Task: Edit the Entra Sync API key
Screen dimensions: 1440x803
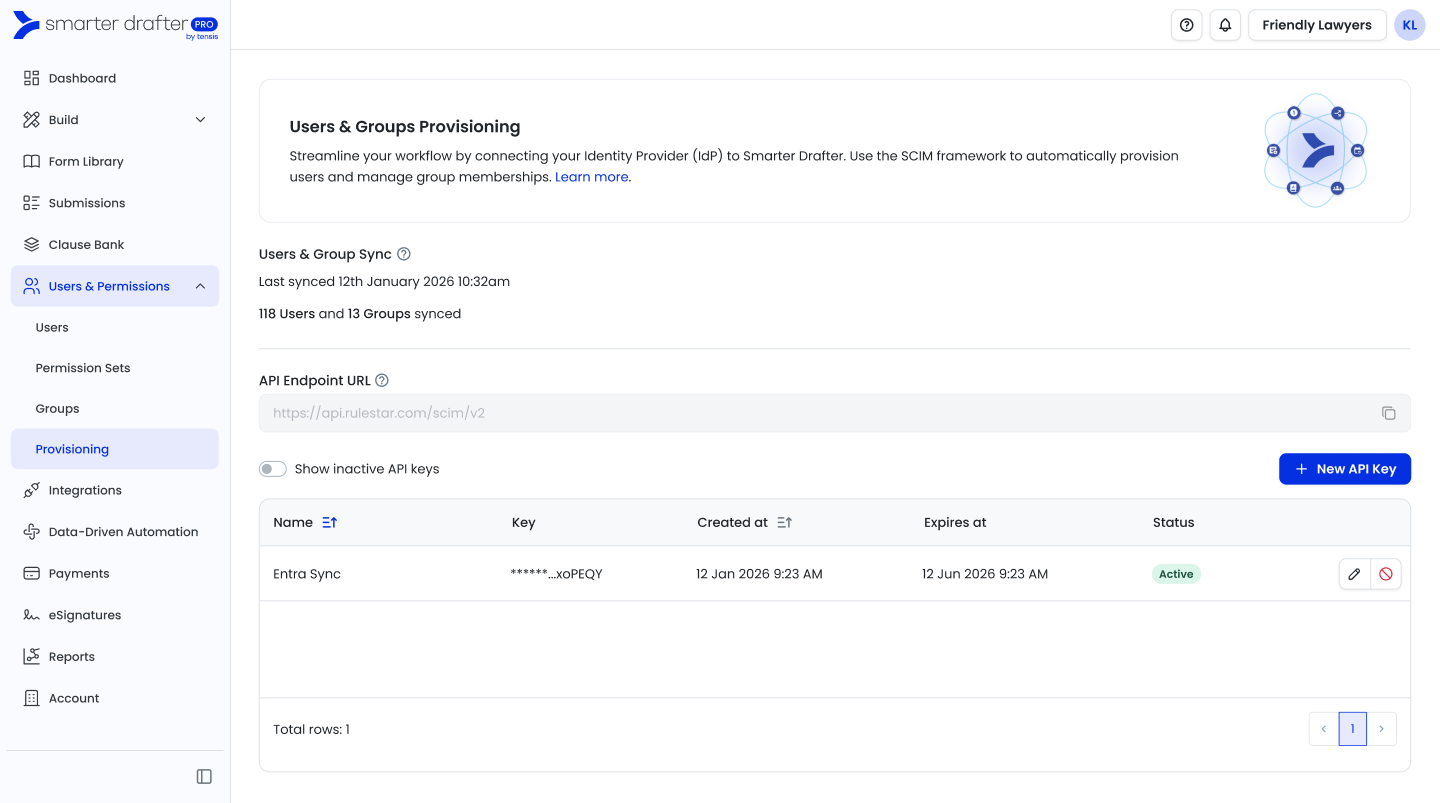Action: 1354,574
